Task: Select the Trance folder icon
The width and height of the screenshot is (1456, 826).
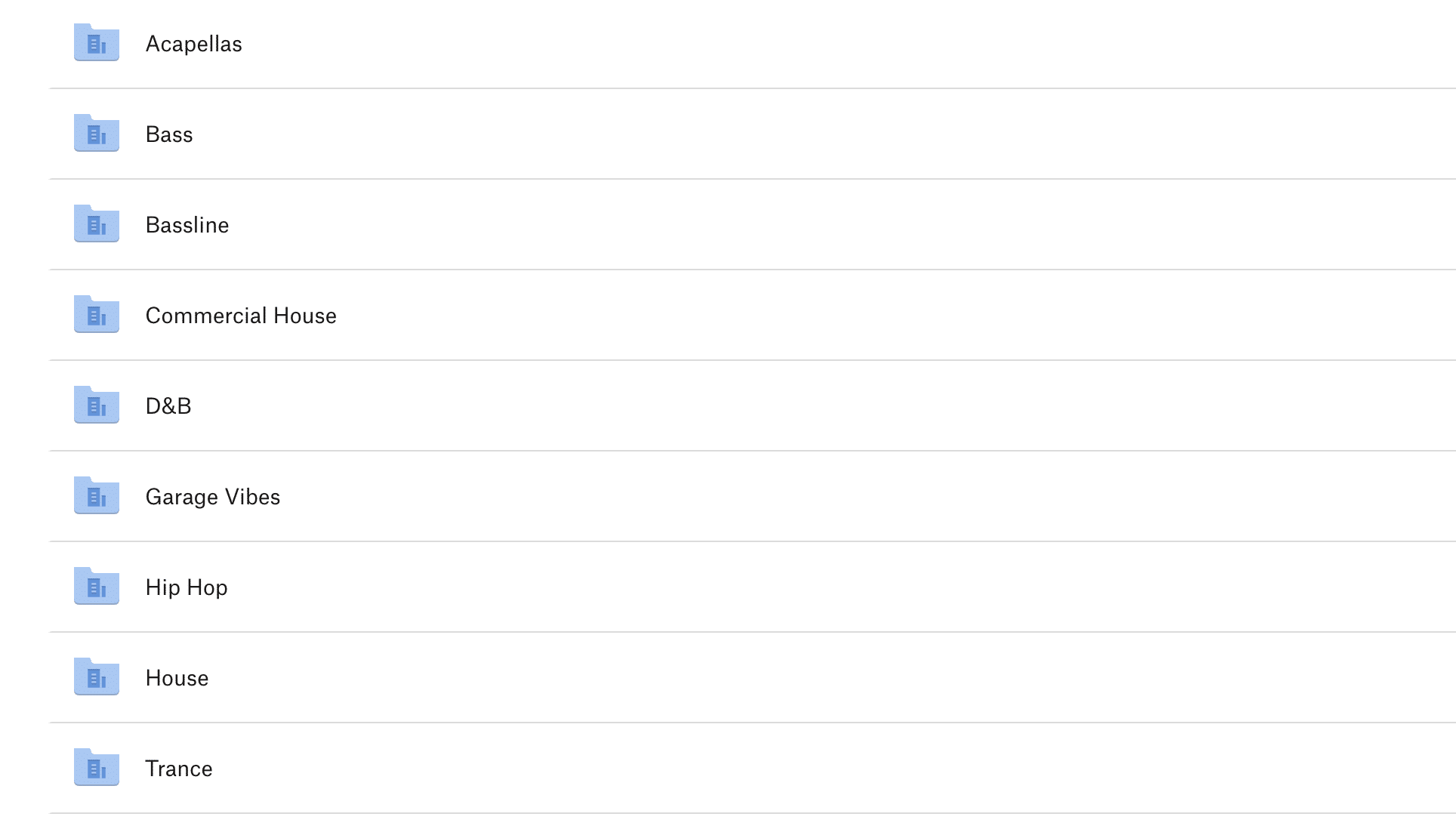Action: point(97,768)
